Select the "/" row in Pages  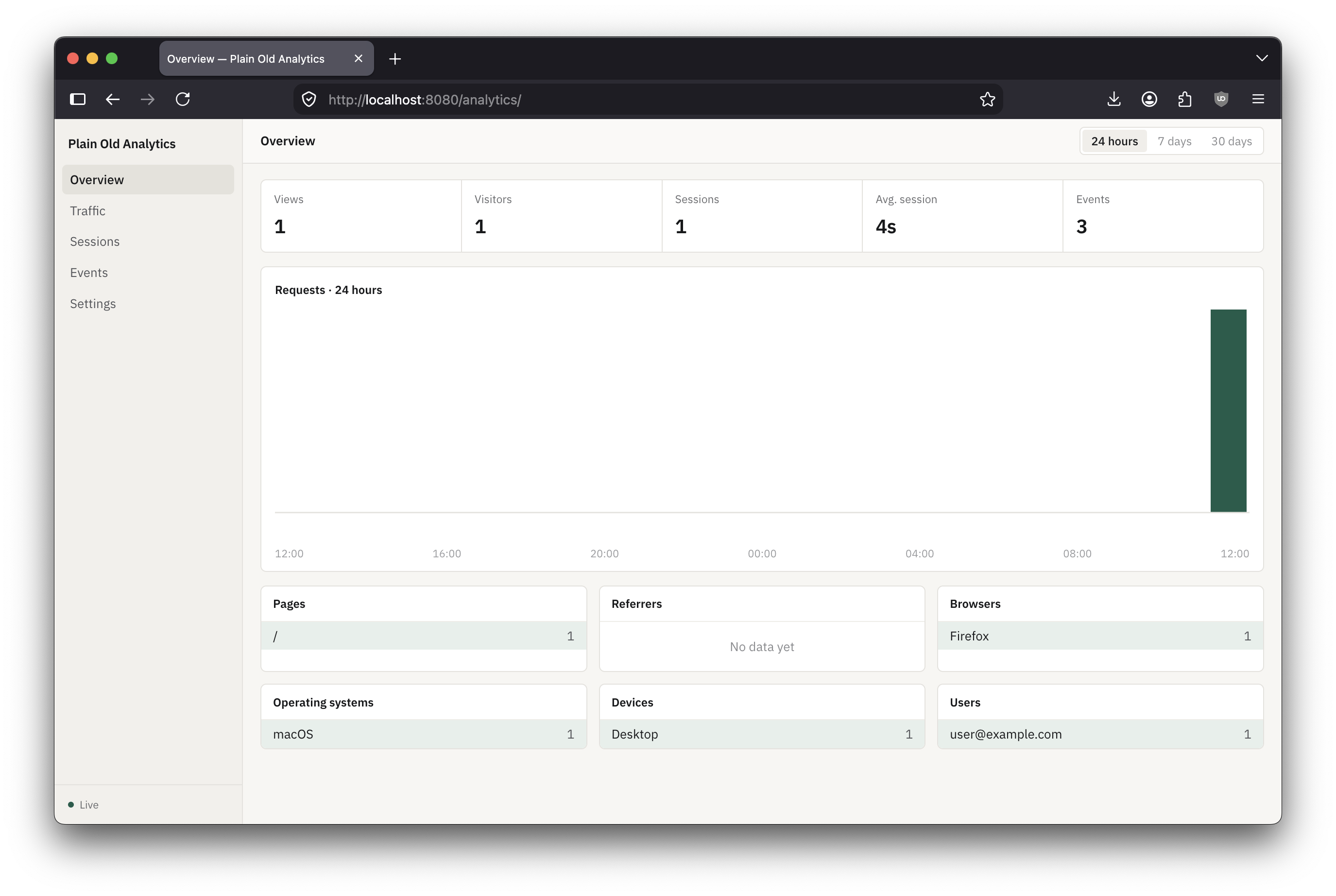(x=423, y=636)
